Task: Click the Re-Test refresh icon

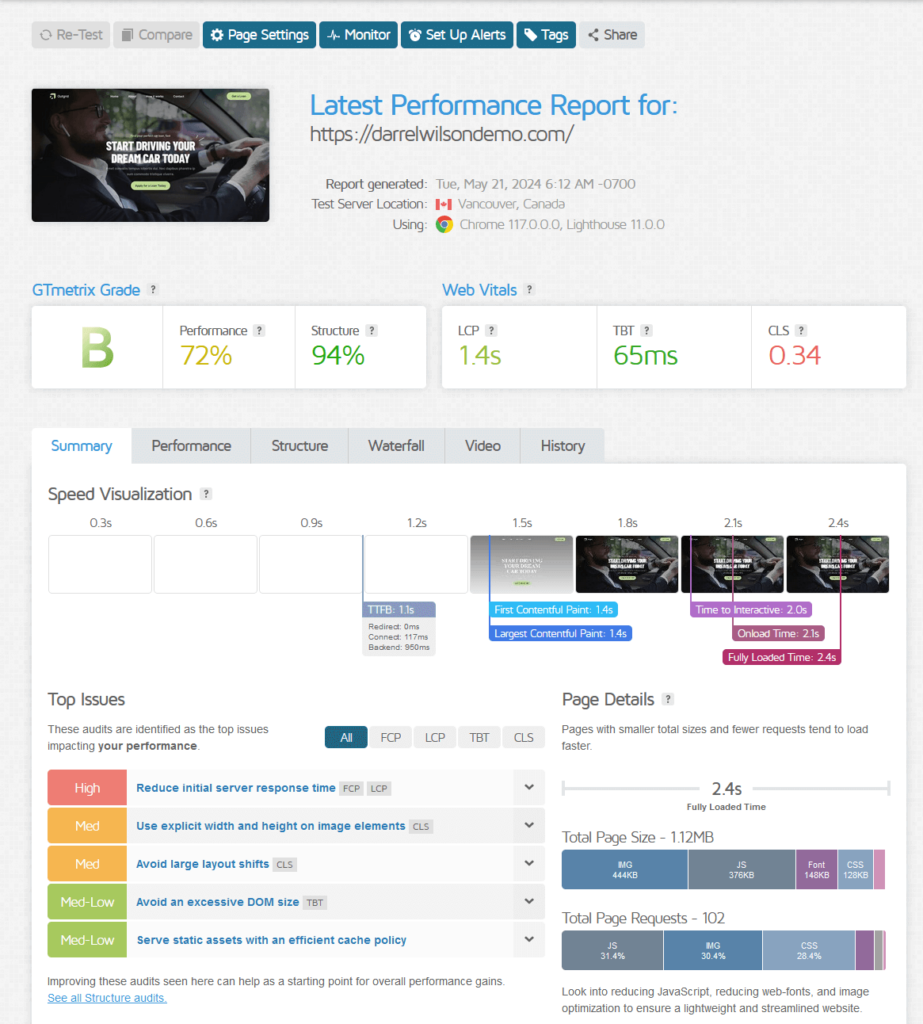Action: (48, 35)
